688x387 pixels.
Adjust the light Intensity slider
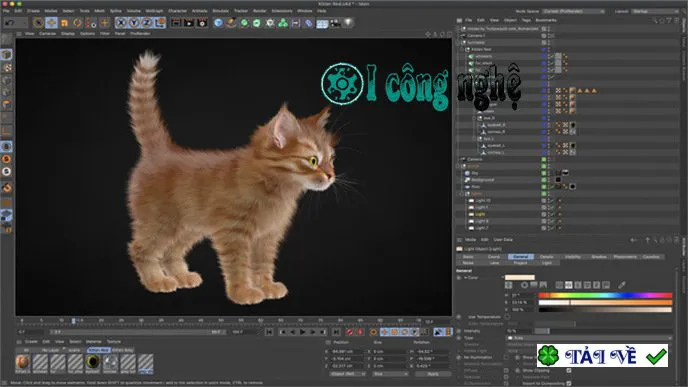click(x=603, y=331)
